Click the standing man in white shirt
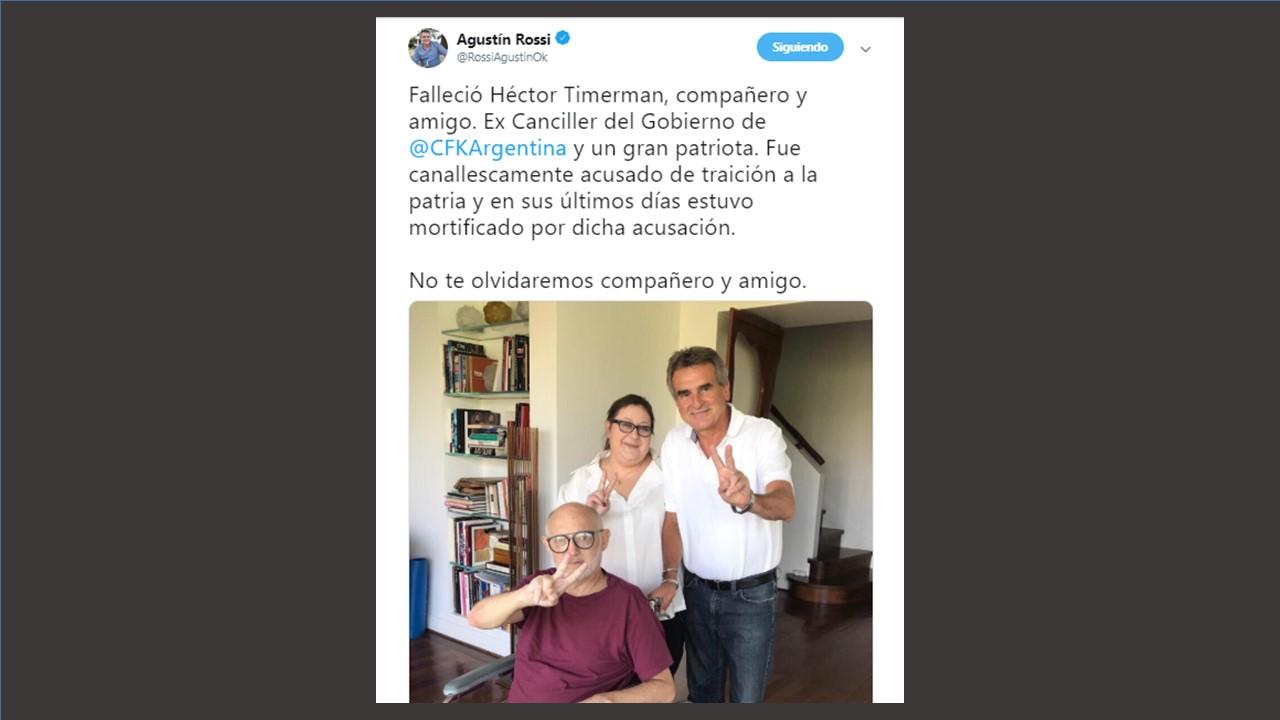The width and height of the screenshot is (1280, 720). [730, 520]
